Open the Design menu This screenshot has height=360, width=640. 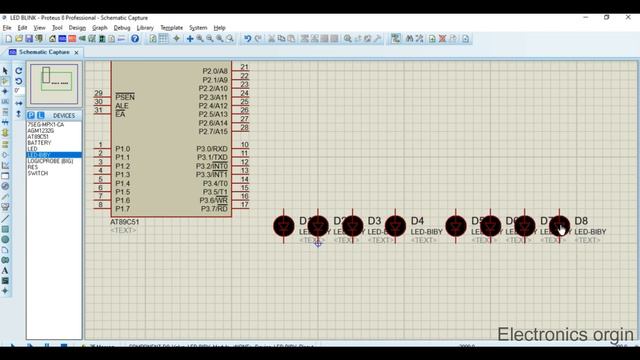(77, 28)
